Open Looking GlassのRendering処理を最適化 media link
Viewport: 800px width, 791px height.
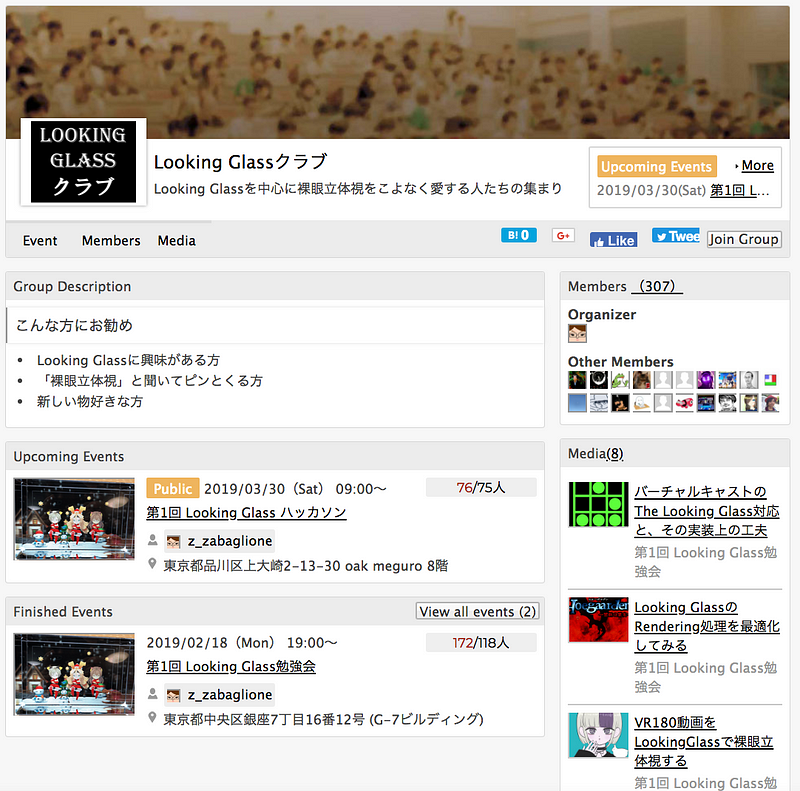tap(707, 626)
